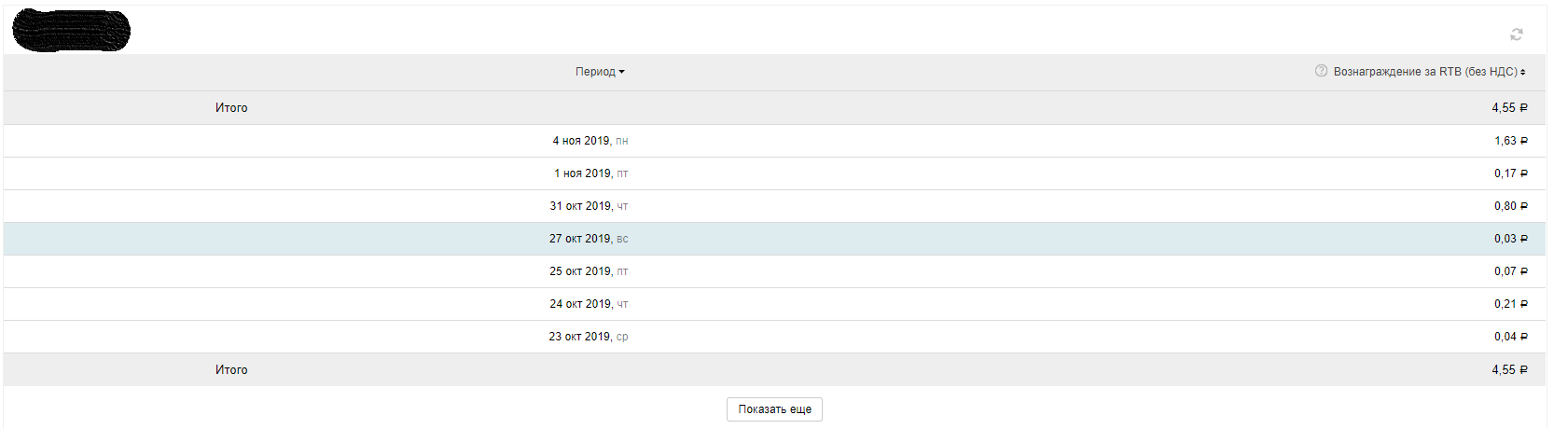This screenshot has width=1568, height=429.
Task: Click the Итого label below the date rows
Action: point(231,370)
